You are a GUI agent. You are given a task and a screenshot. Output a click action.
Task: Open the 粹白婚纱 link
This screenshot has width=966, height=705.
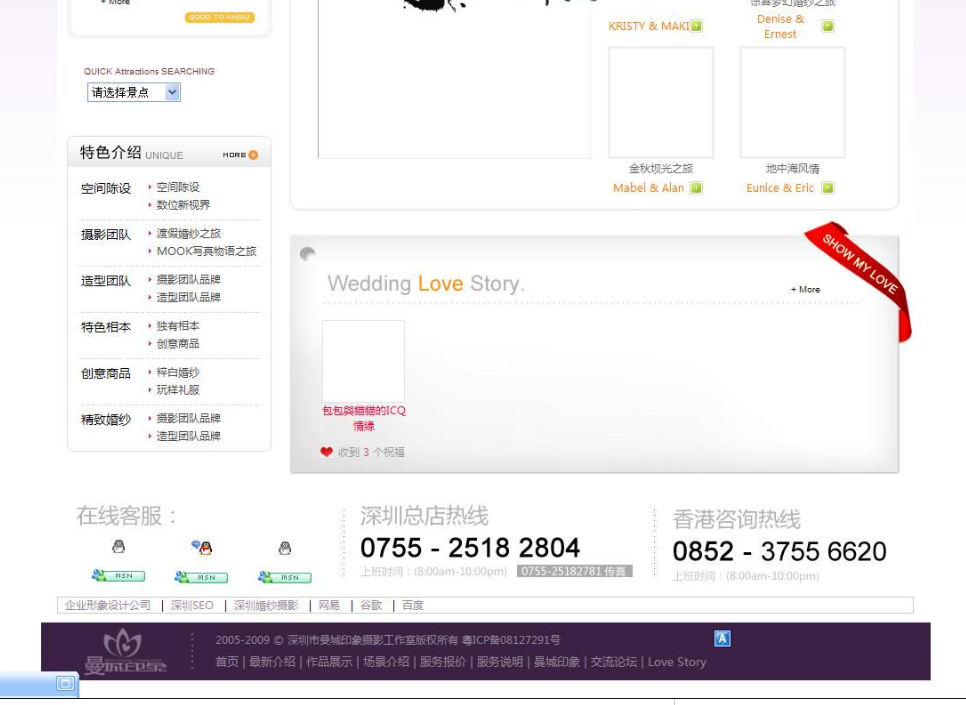coord(178,372)
